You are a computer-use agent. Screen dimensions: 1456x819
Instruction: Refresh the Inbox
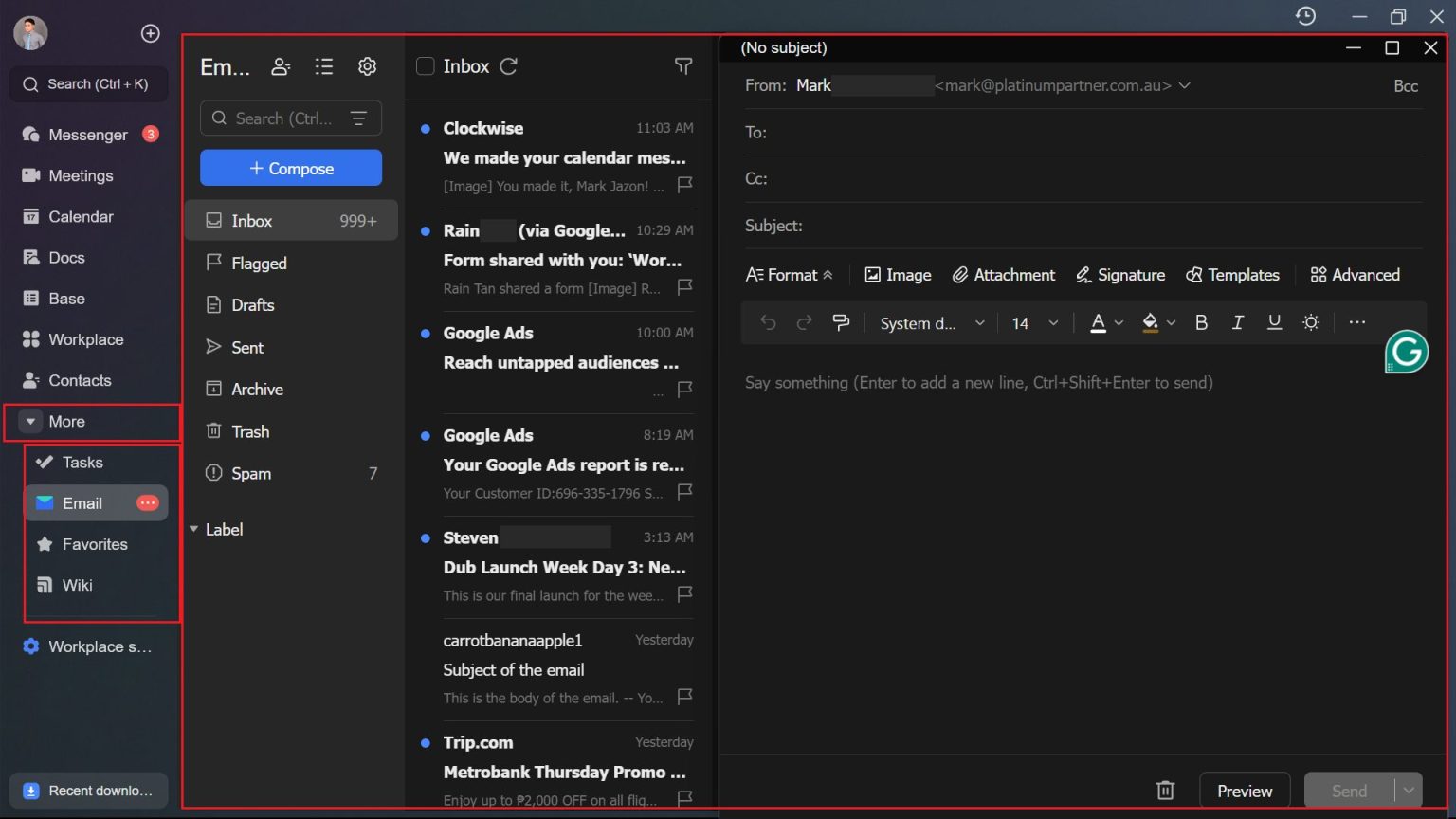pos(509,66)
